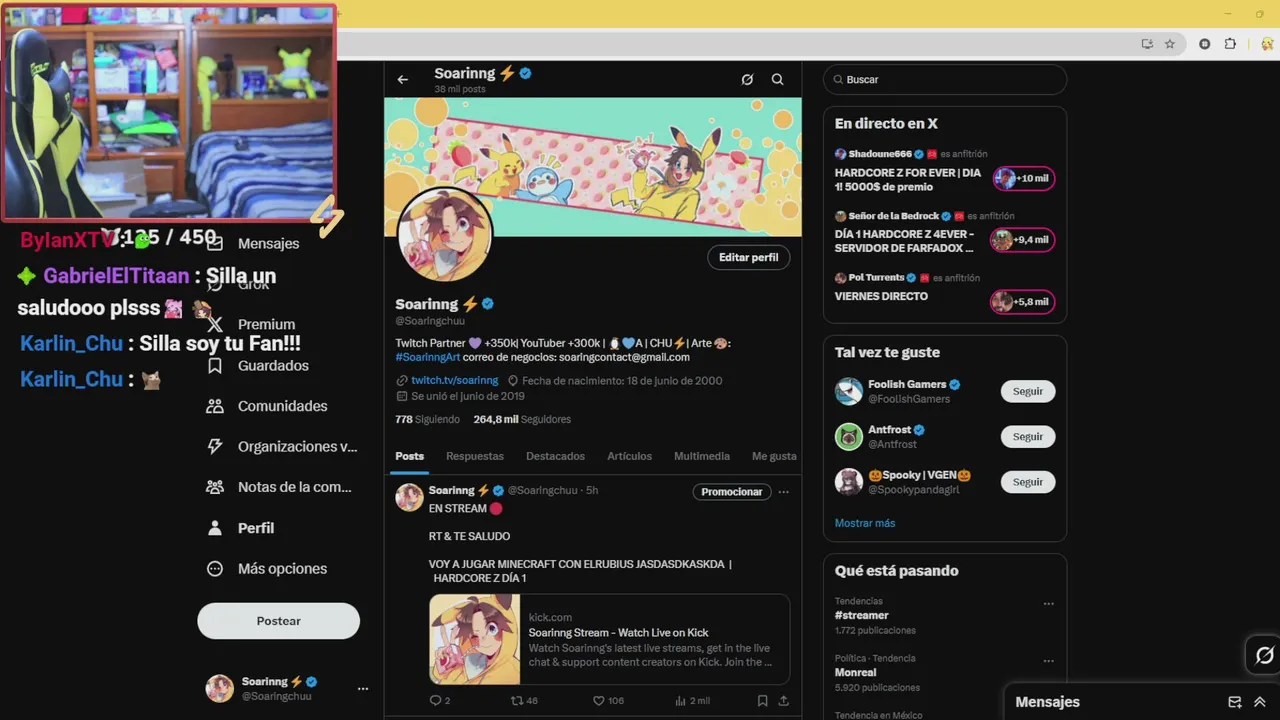Click floating Grok button at right edge
Viewport: 1280px width, 720px height.
tap(1264, 655)
